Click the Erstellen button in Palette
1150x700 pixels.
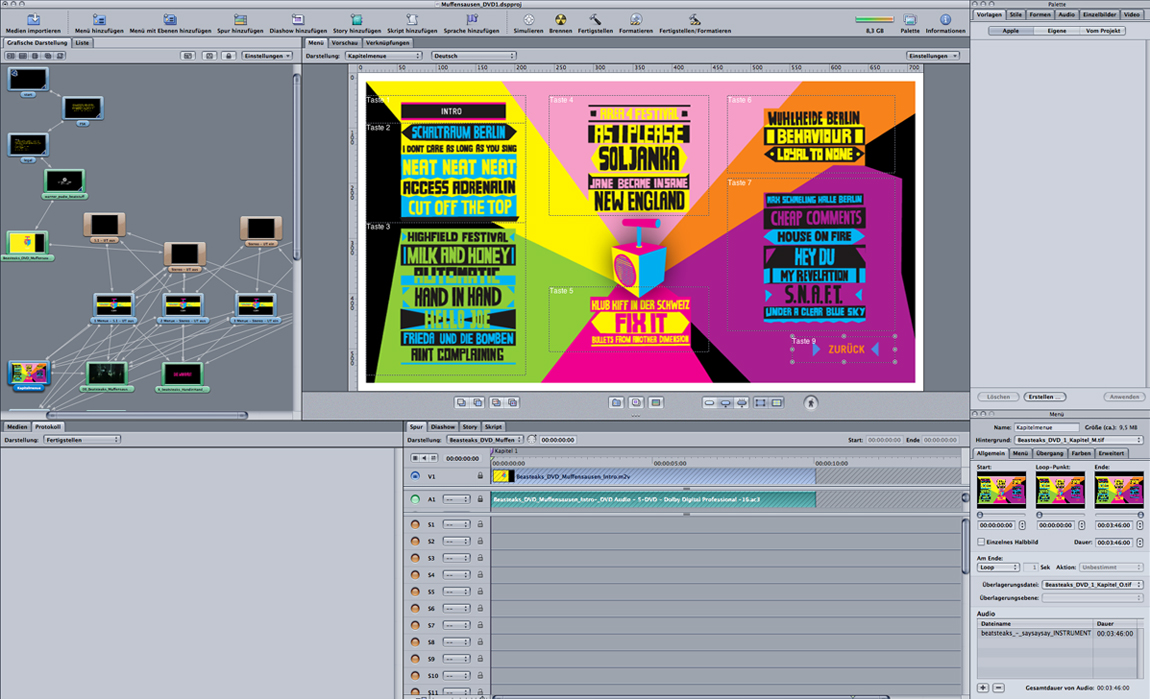[1045, 397]
